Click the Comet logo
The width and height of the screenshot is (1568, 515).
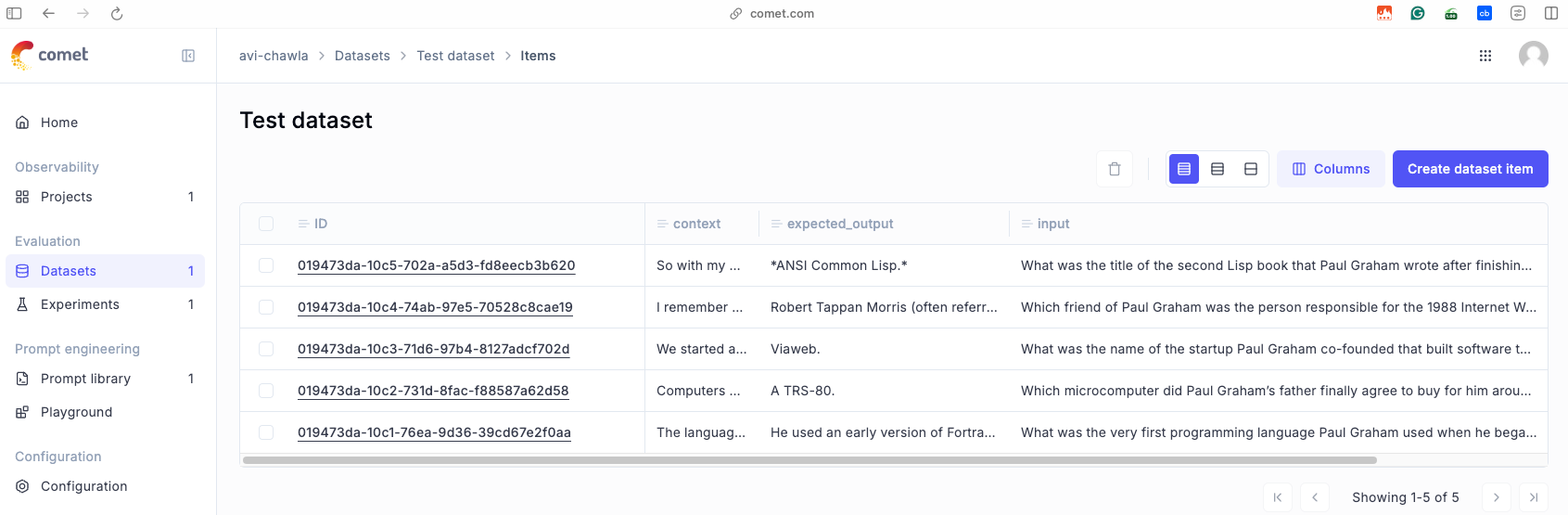coord(50,55)
